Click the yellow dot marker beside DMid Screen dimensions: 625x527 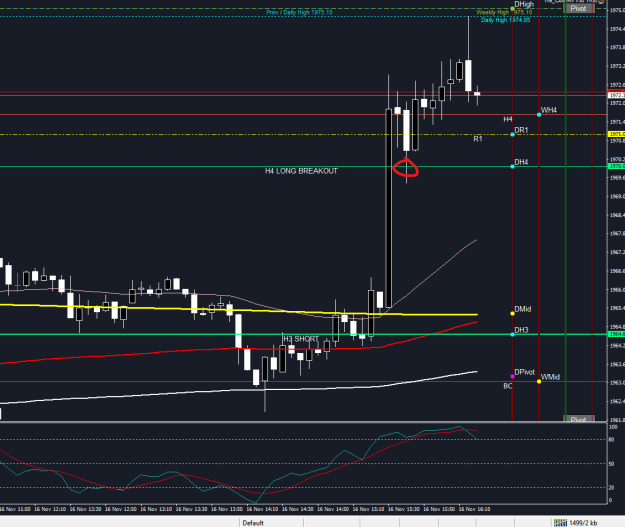coord(513,313)
